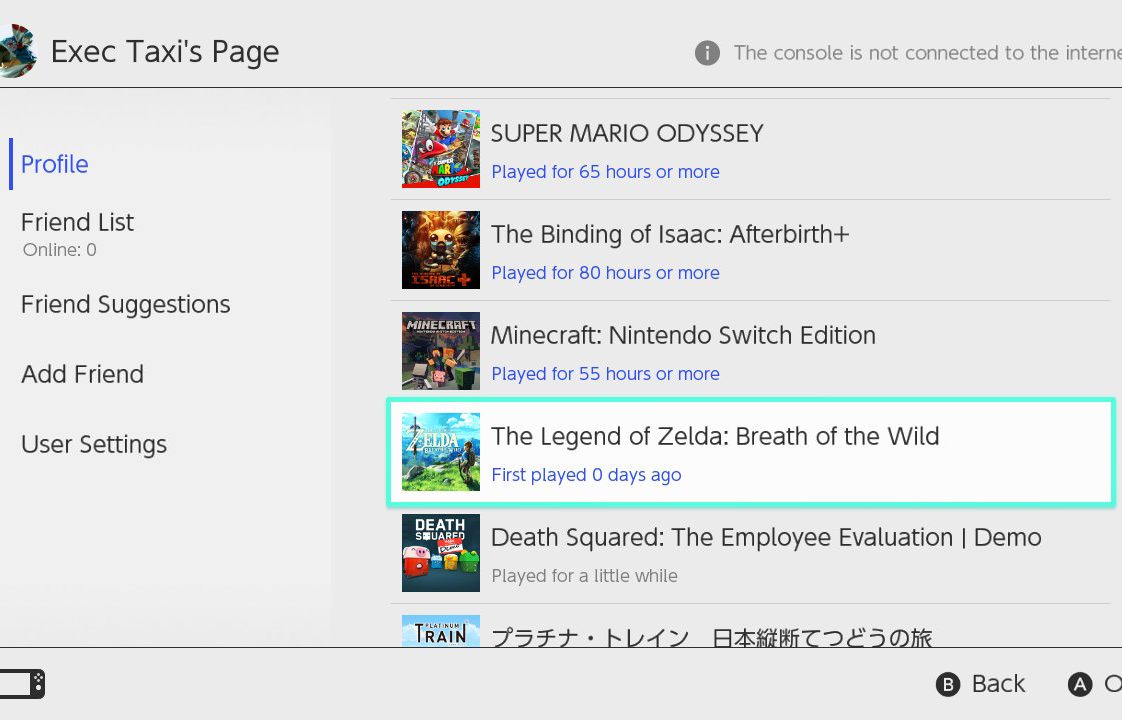Click the internet connection status message
The image size is (1122, 720).
(927, 53)
